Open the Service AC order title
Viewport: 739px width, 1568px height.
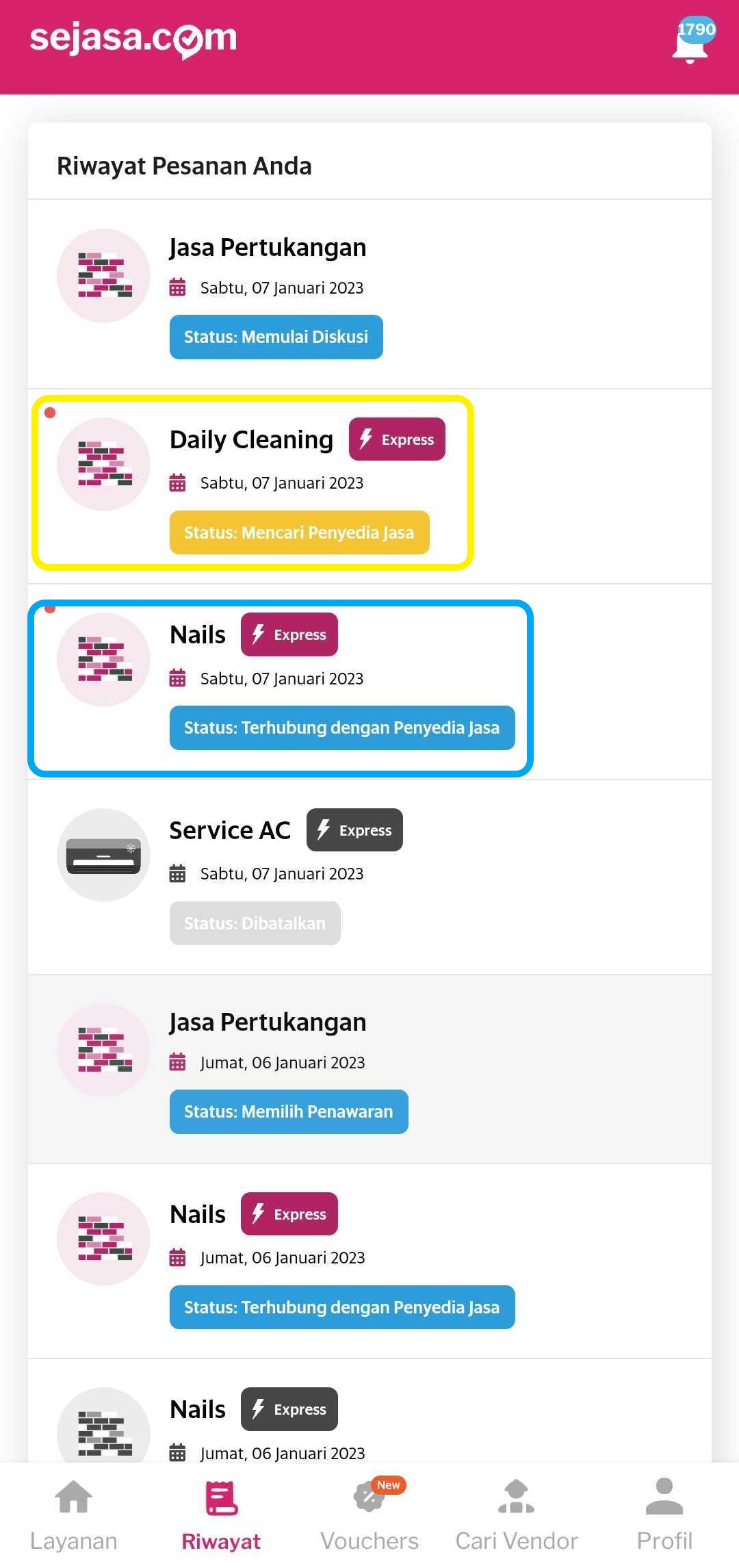[x=230, y=830]
